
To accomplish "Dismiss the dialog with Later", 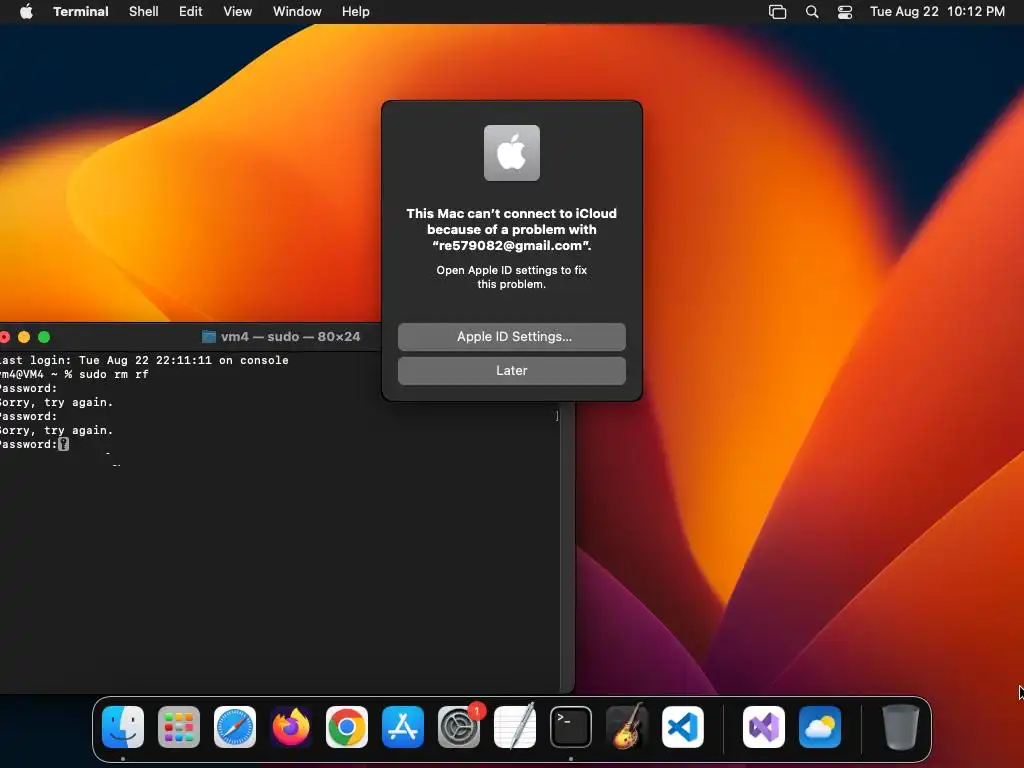I will click(512, 370).
